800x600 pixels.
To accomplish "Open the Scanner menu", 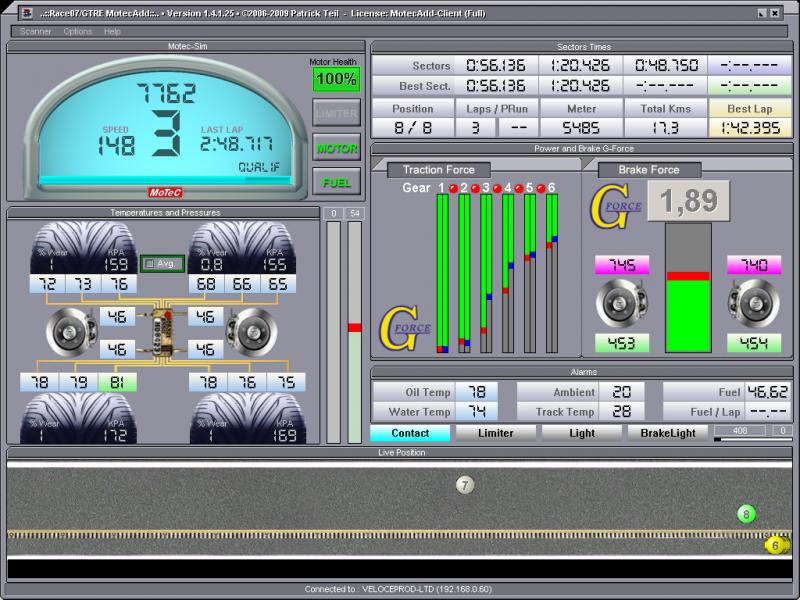I will coord(35,31).
